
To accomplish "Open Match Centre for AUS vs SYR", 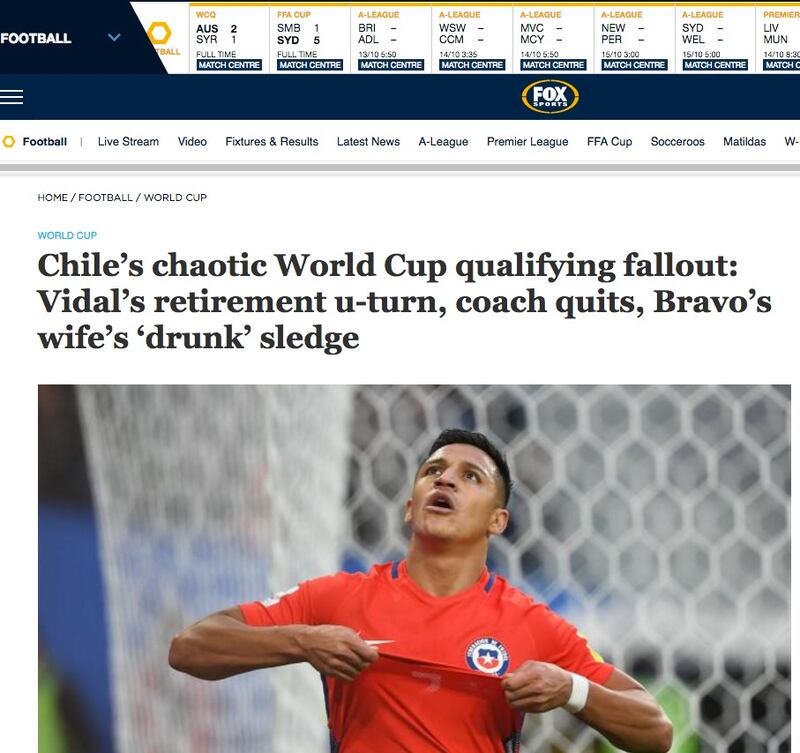I will [229, 65].
